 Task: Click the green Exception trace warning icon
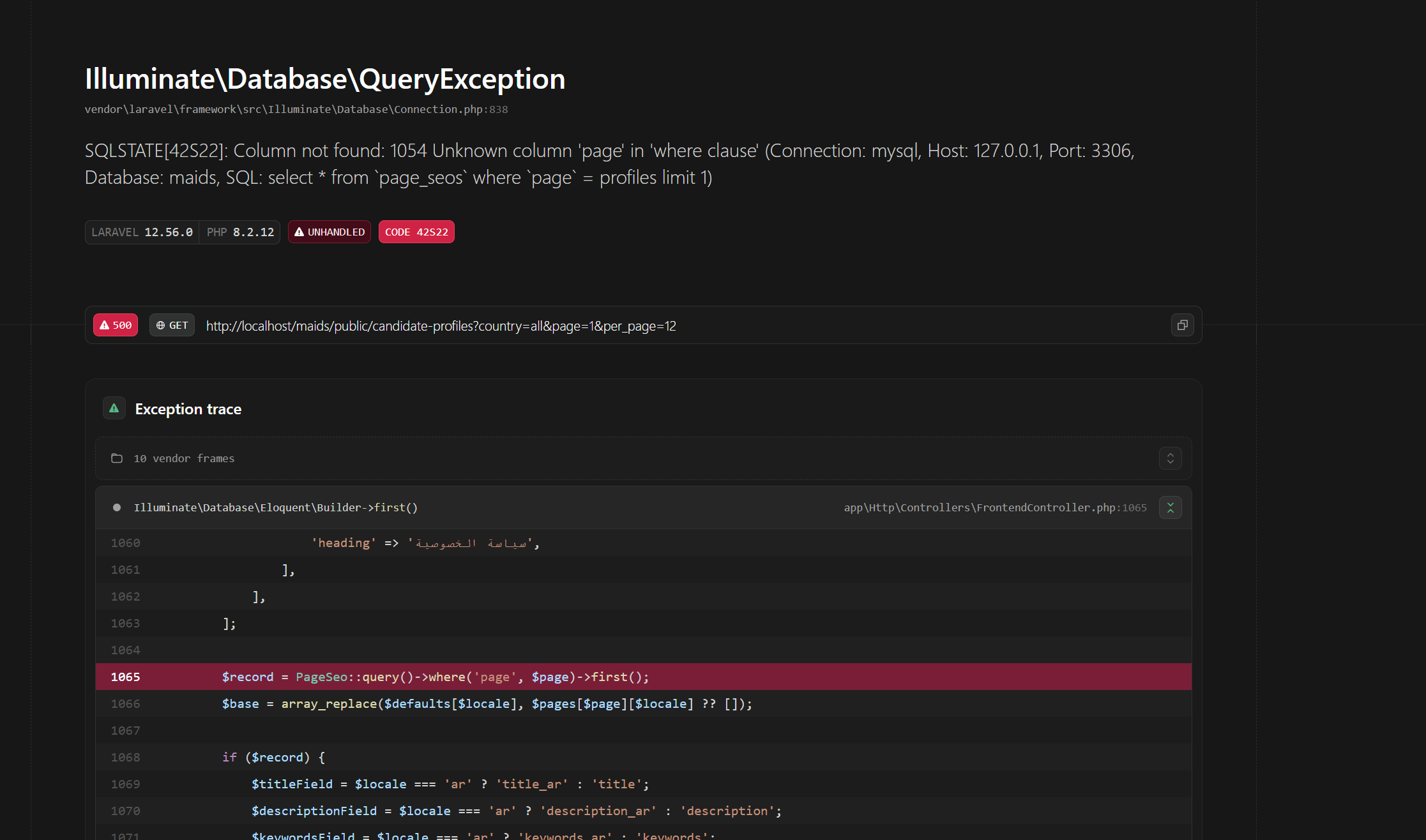coord(114,409)
